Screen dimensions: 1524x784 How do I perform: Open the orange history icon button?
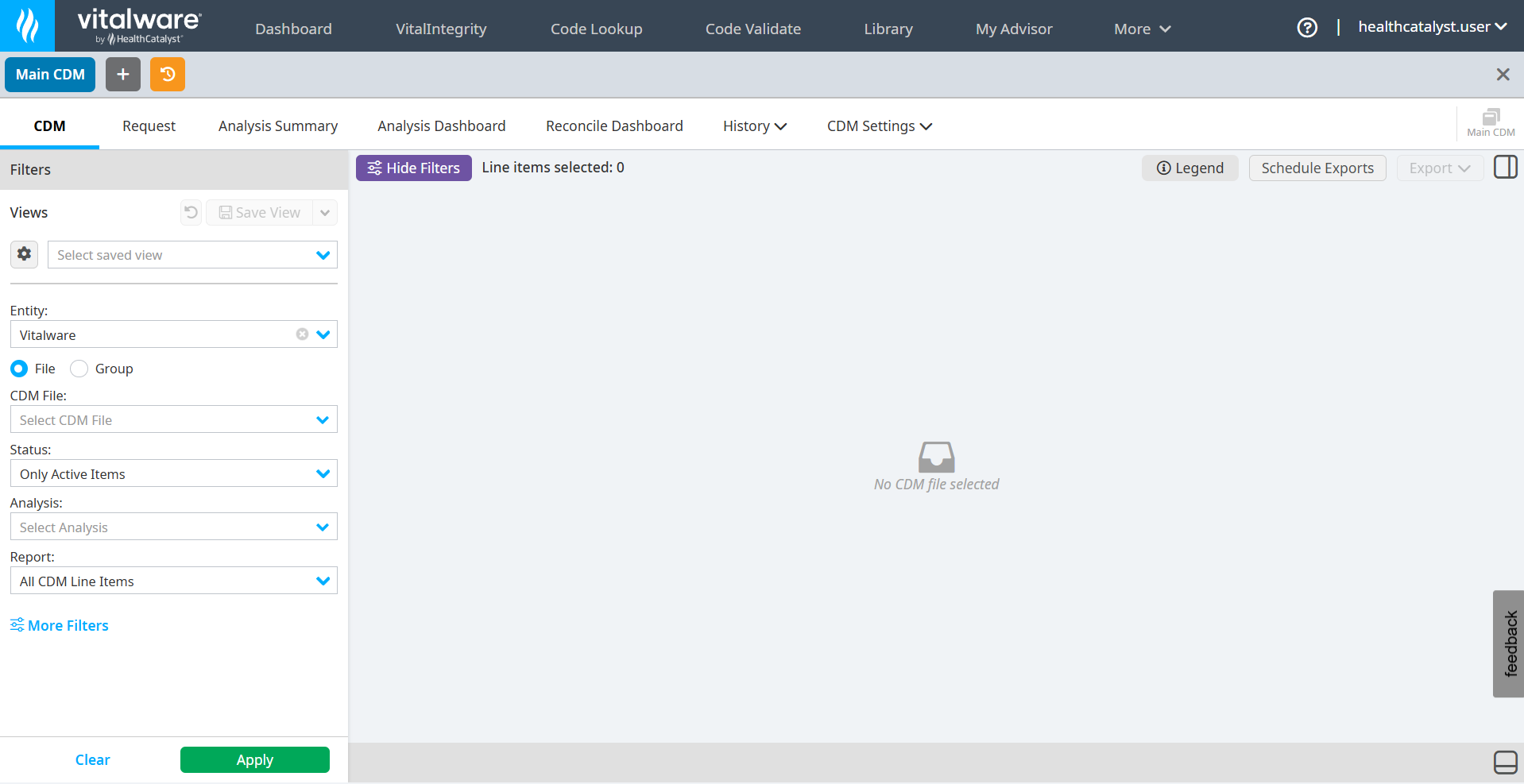click(168, 75)
